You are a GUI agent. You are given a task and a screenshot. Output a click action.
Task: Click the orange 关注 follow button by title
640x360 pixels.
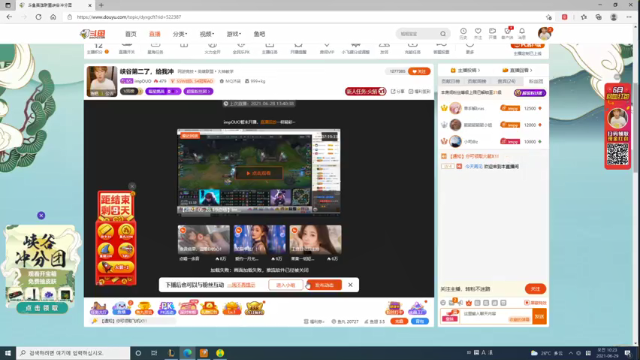pyautogui.click(x=419, y=71)
